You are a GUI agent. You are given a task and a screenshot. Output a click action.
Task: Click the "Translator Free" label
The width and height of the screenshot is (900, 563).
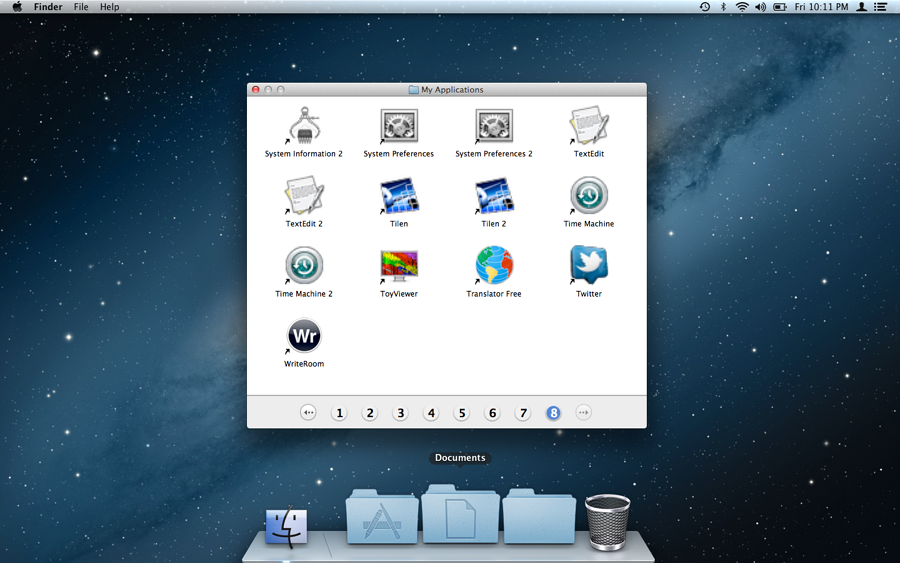coord(494,294)
